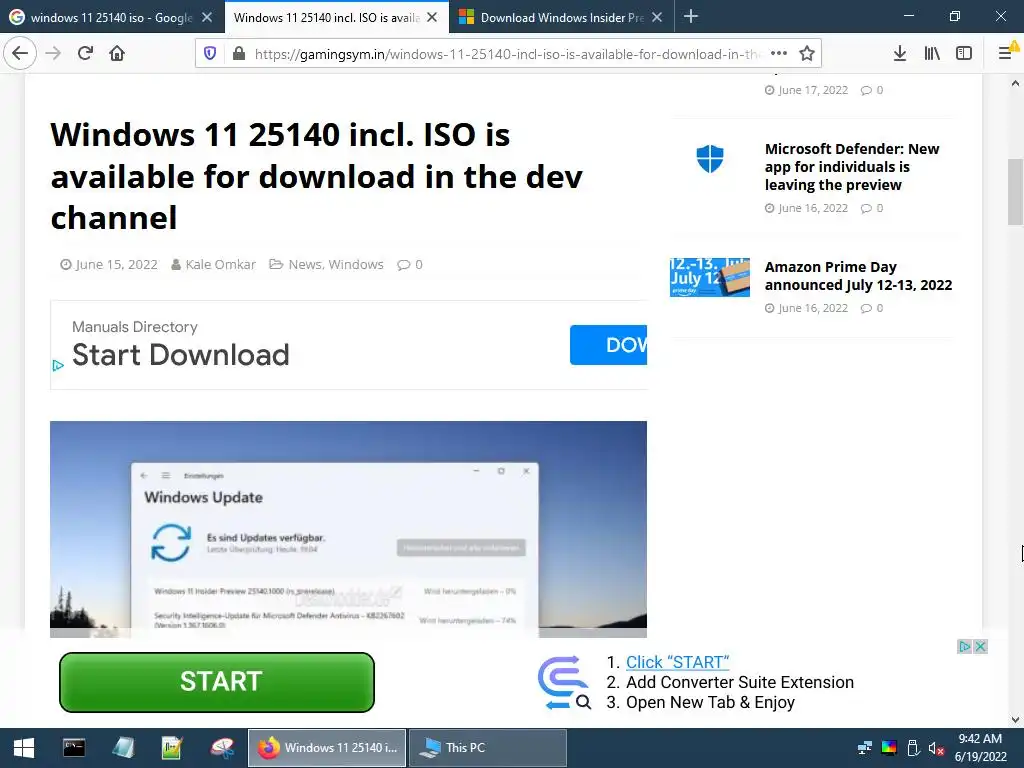Open Kale Omkar author link
Image resolution: width=1024 pixels, height=768 pixels.
click(x=220, y=264)
